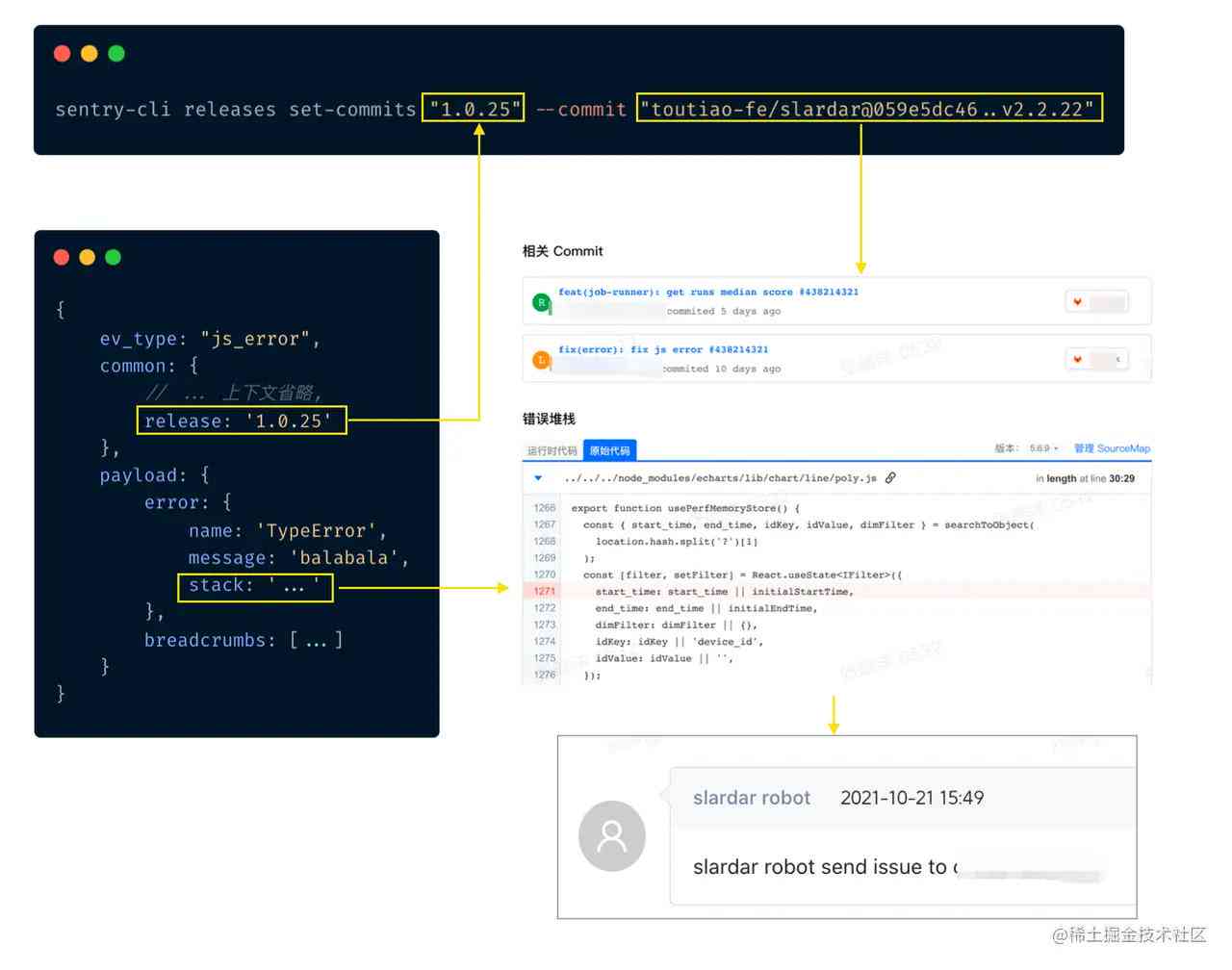Click the stack: '...' line in payload
The width and height of the screenshot is (1232, 970).
tap(255, 586)
